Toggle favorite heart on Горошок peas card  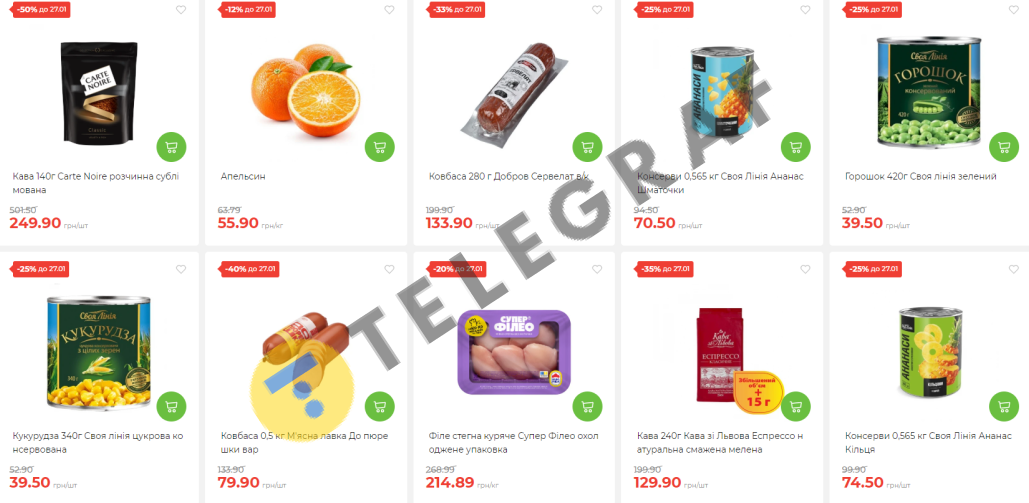tap(1013, 10)
